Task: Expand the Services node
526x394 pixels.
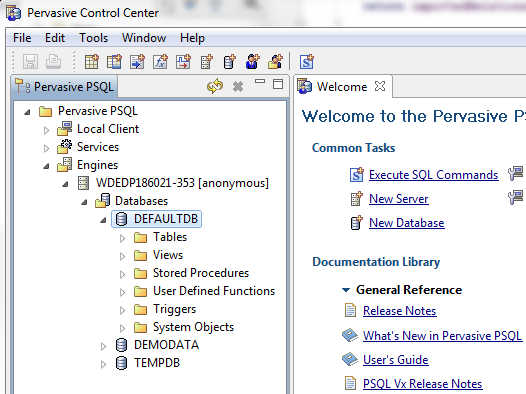Action: coord(47,148)
